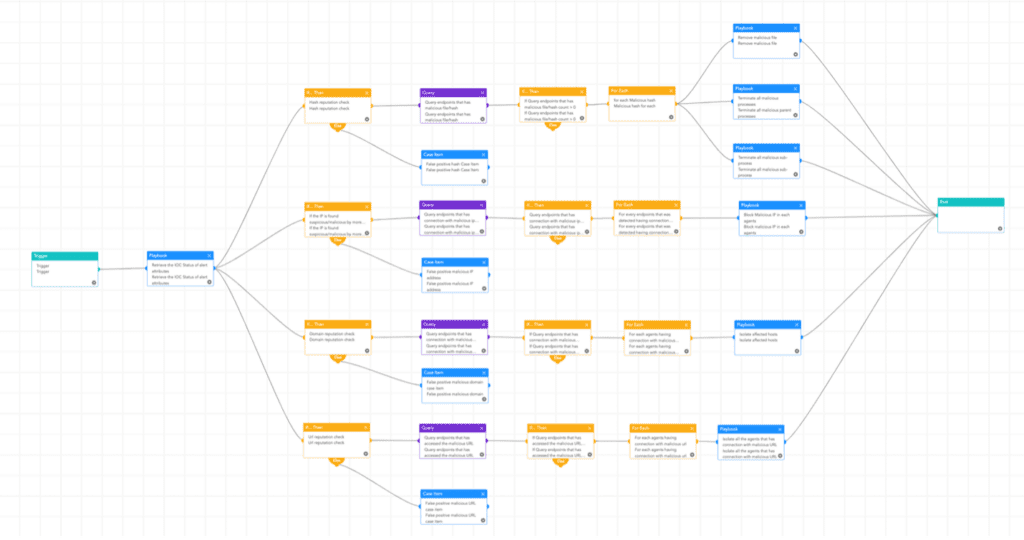Screen dimensions: 1024x540
Task: Click round icon on 'Domain reputation check' node
Action: point(366,351)
